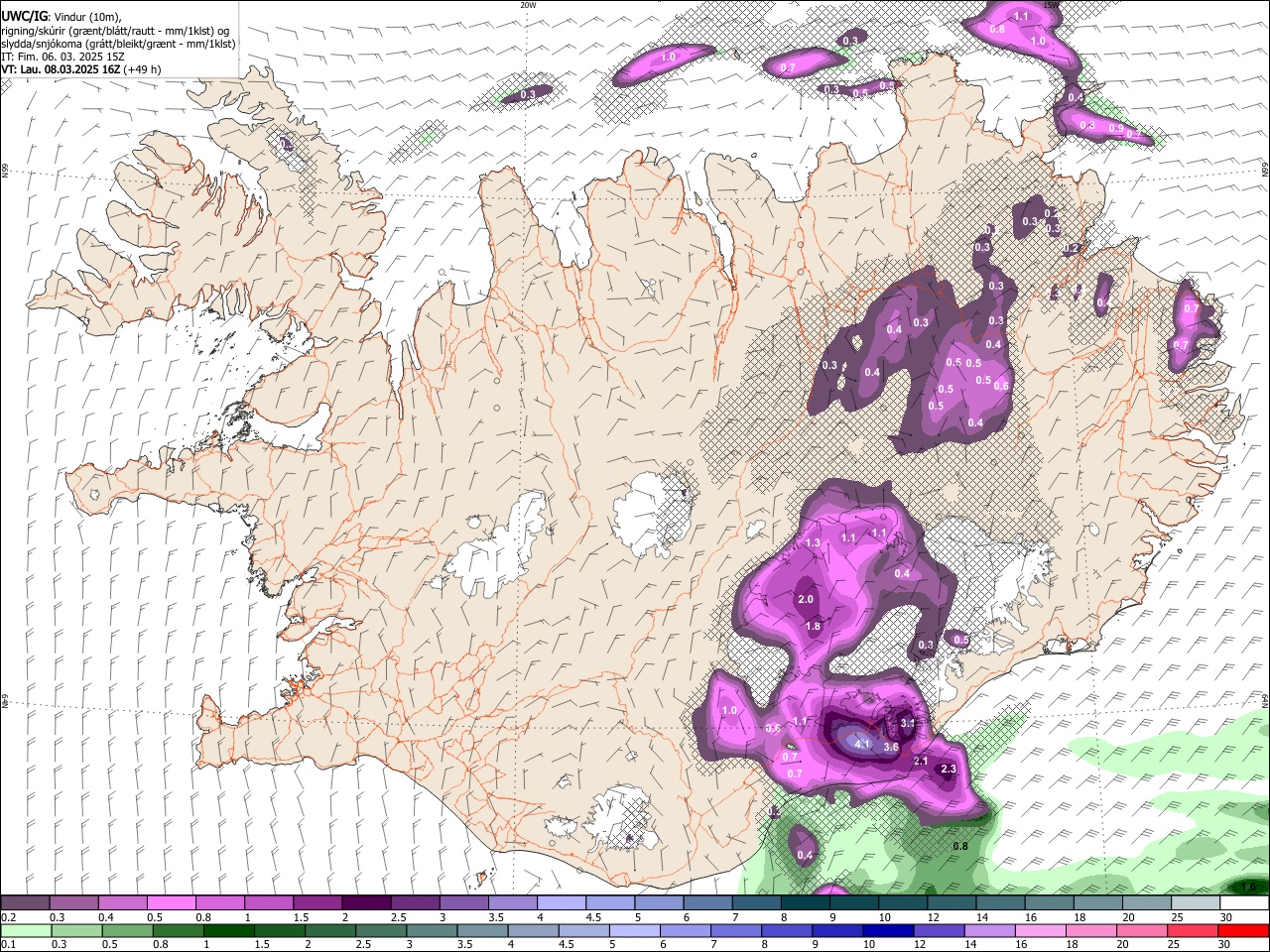Pick the pale mint green 0.1 swatch in lower legend
Viewport: 1270px width, 952px height.
click(26, 930)
